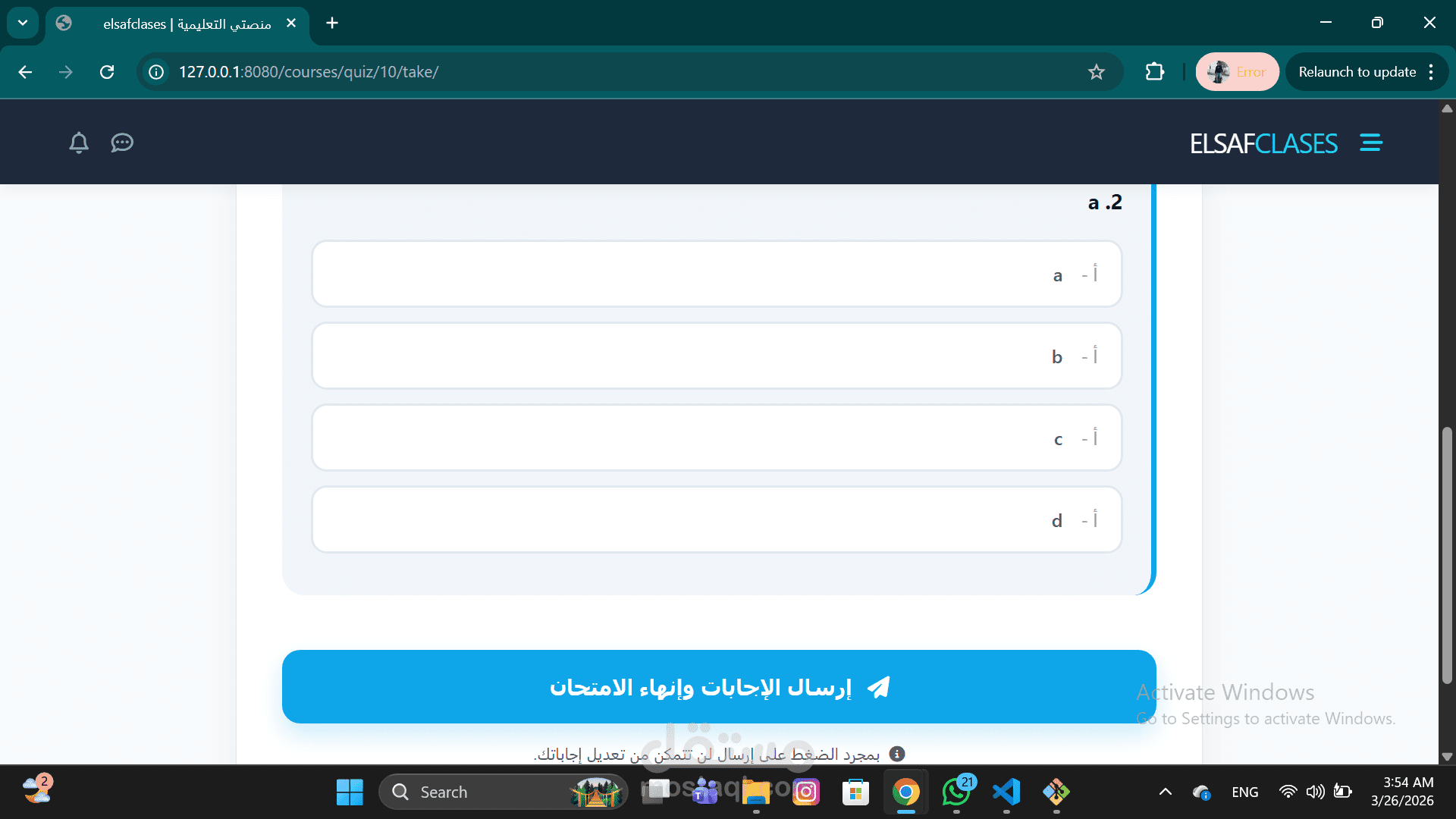Open the chat messages icon
This screenshot has height=819, width=1456.
(122, 143)
